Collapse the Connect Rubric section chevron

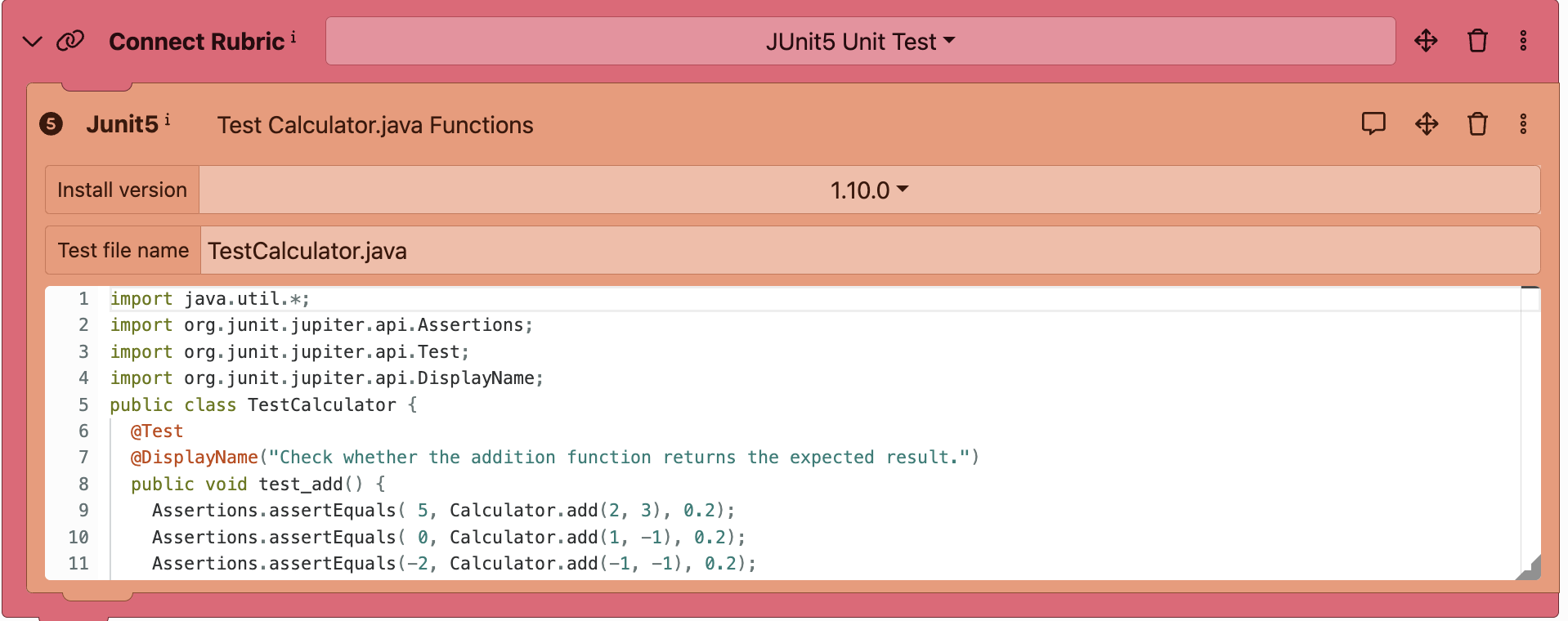pos(32,42)
